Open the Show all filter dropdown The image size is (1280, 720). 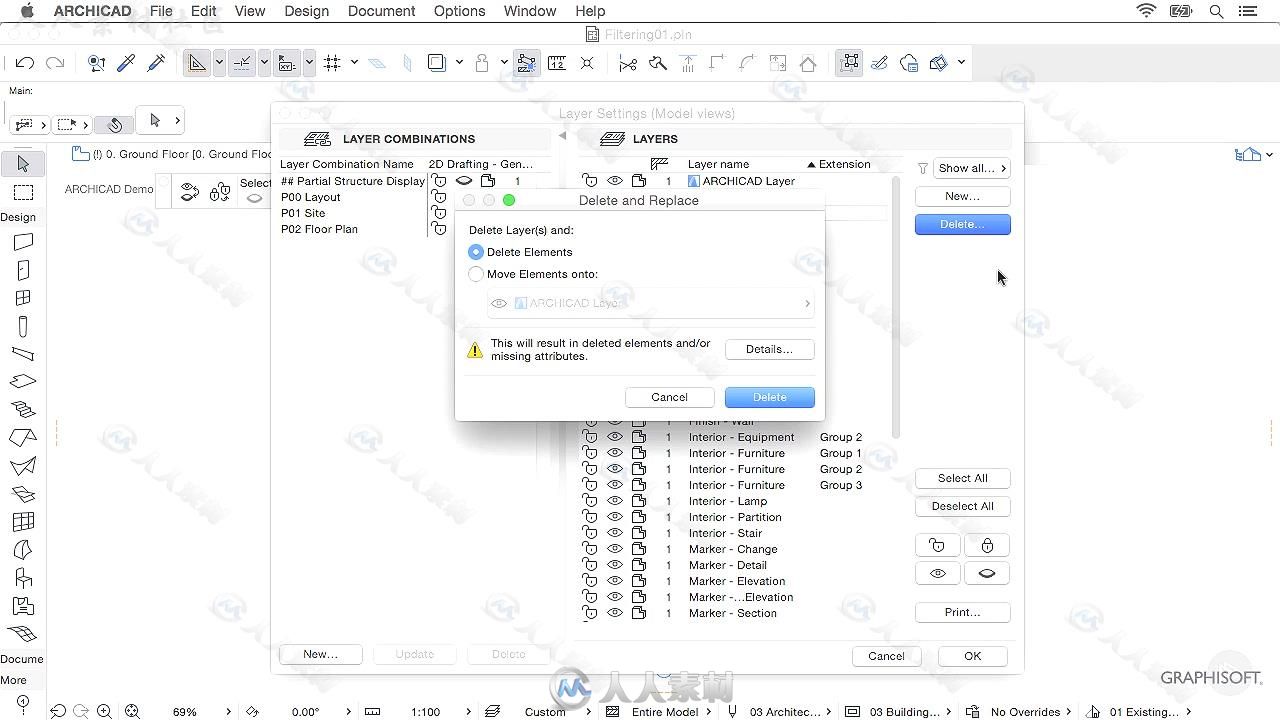click(972, 168)
